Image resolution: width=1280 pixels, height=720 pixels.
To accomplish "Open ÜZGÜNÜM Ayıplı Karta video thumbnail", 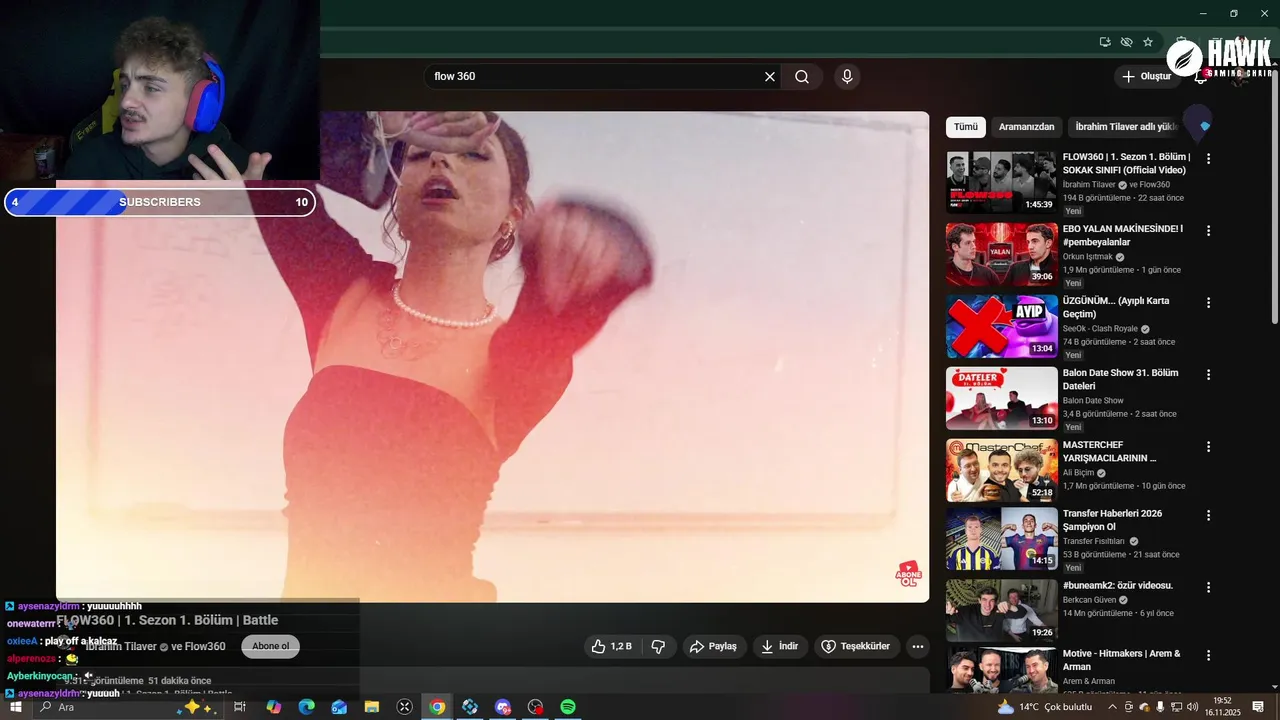I will 1001,326.
